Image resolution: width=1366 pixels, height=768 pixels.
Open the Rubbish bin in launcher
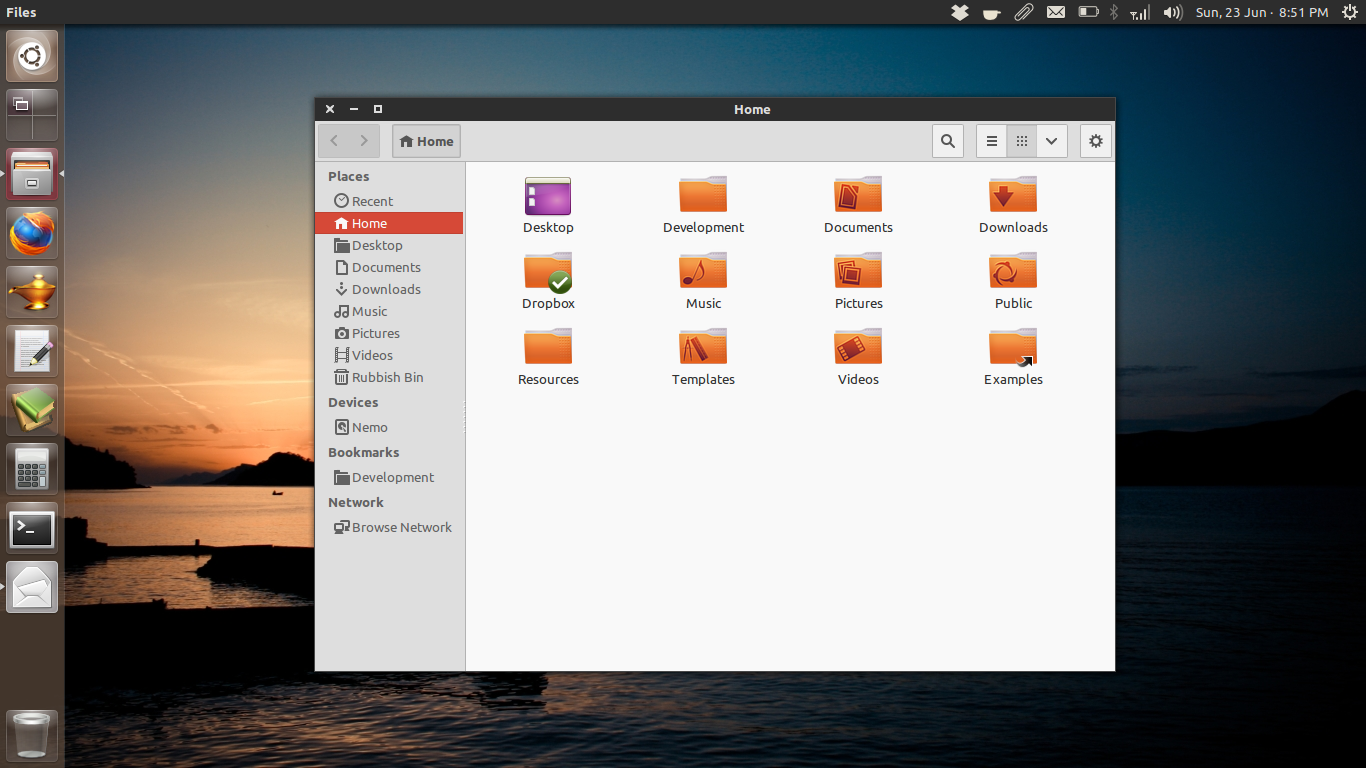(x=32, y=736)
